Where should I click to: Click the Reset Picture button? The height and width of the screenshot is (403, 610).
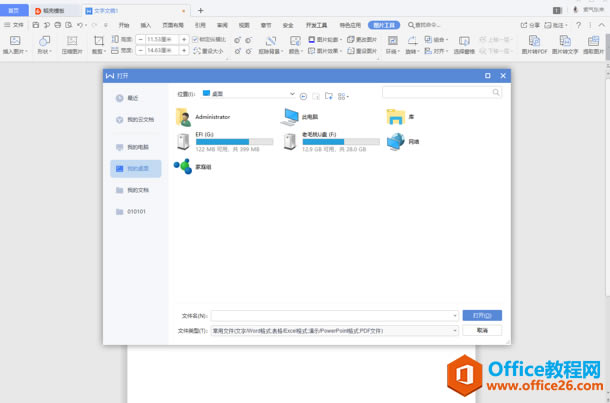coord(362,51)
